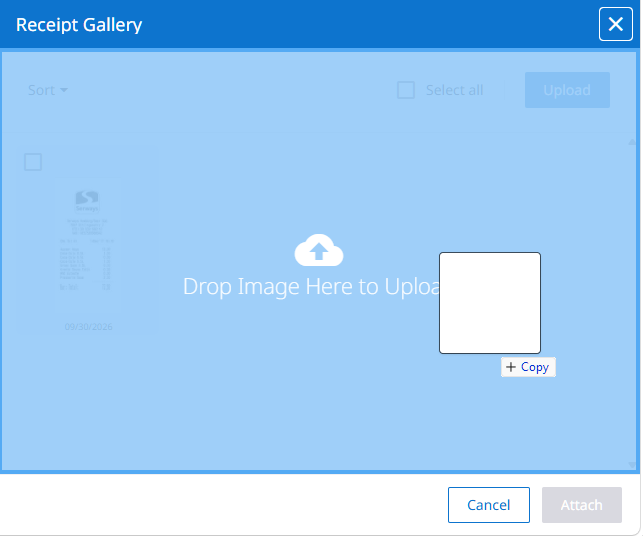Click the Attach button
The width and height of the screenshot is (643, 536).
pos(581,505)
